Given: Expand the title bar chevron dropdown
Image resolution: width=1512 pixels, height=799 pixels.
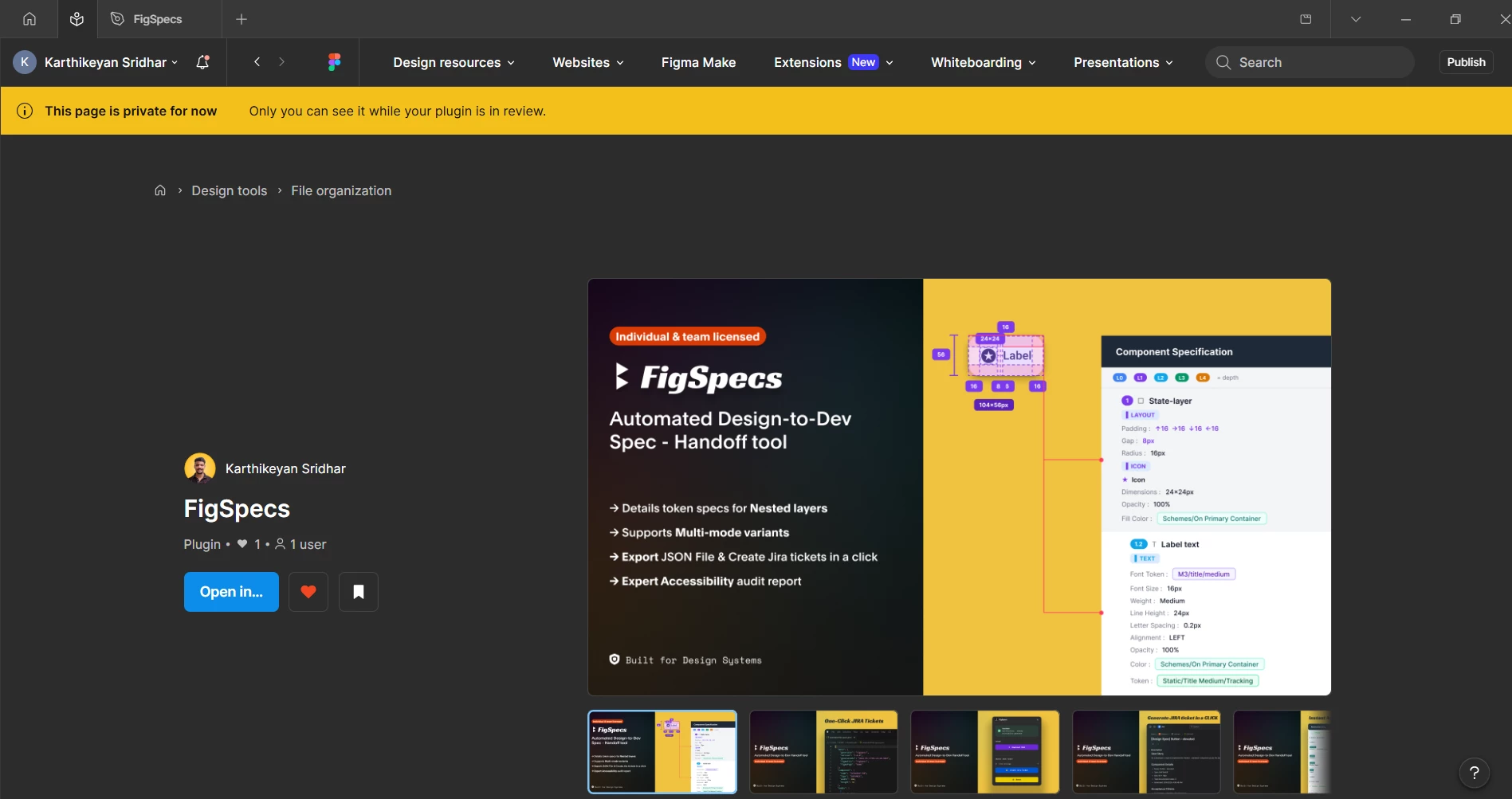Looking at the screenshot, I should coord(1356,19).
